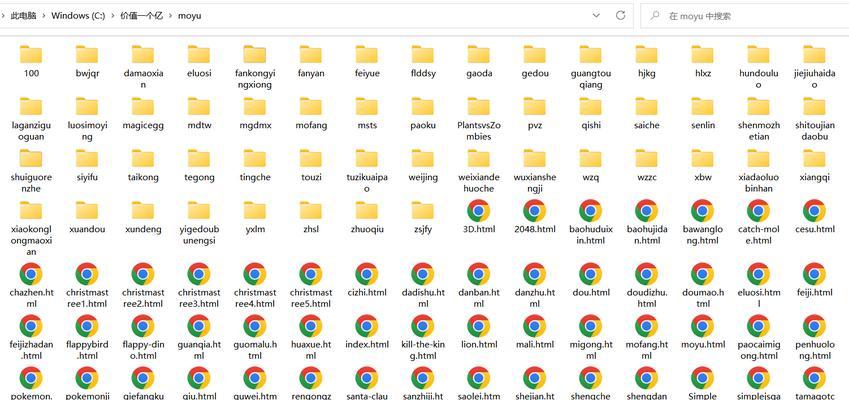
Task: Select the hundouluo folder
Action: point(758,54)
